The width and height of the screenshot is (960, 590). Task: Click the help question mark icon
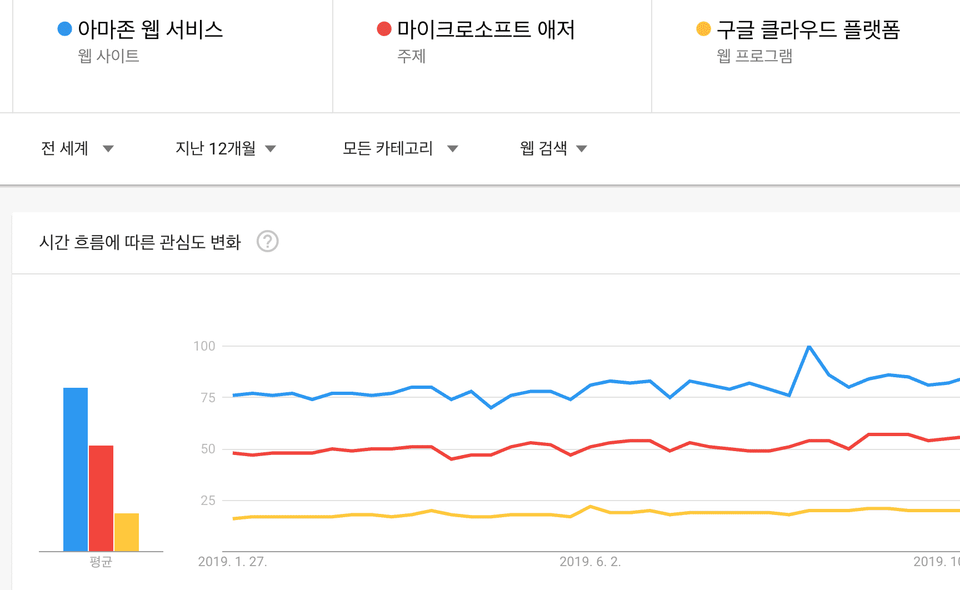(268, 242)
